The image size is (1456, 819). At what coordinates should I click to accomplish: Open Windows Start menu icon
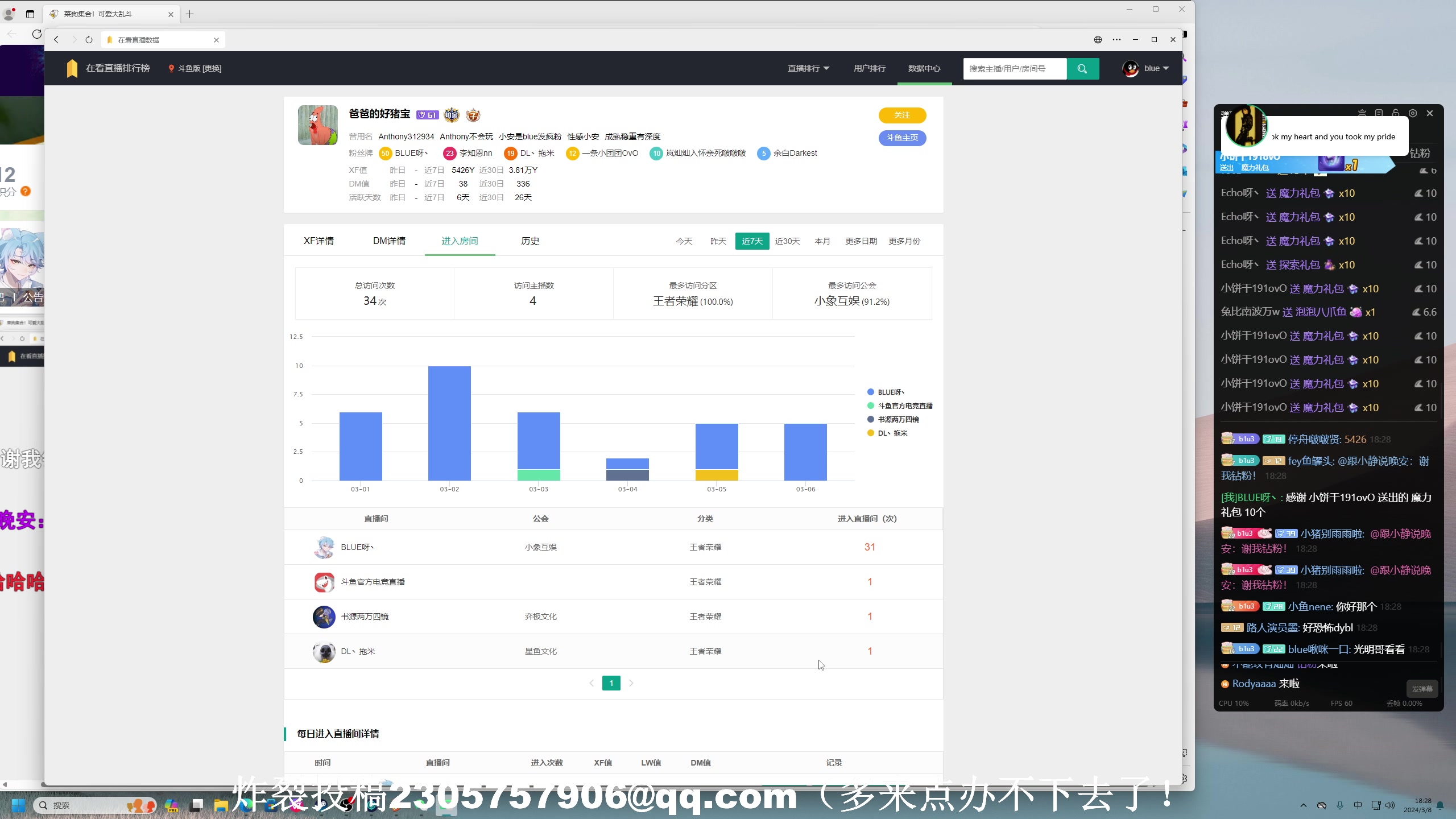pos(18,805)
